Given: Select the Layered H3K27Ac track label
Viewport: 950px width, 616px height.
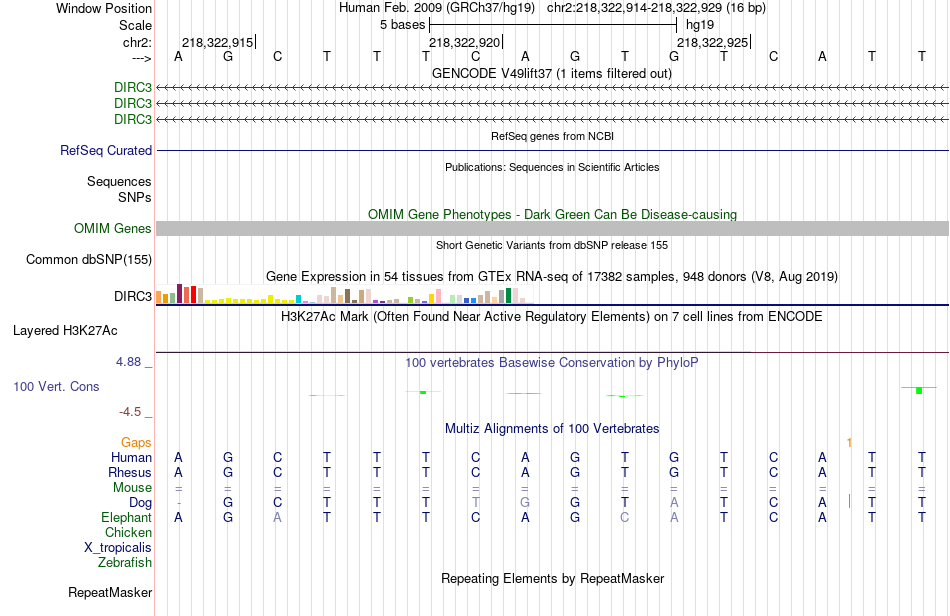Looking at the screenshot, I should coord(65,331).
